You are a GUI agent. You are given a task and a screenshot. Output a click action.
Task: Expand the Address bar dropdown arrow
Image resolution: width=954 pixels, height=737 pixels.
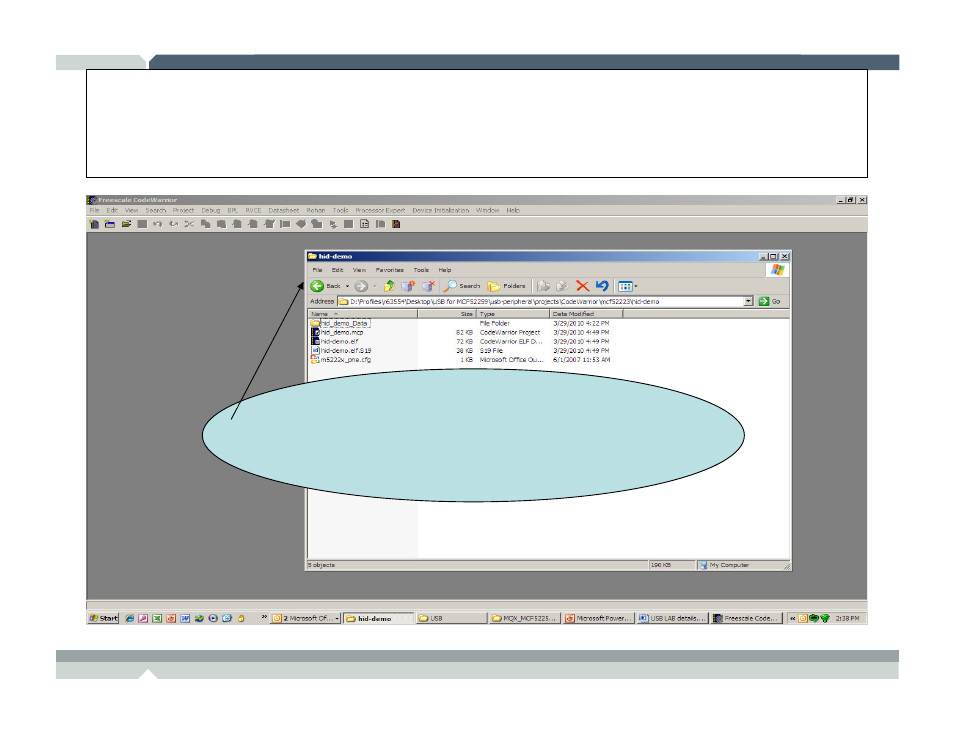coord(747,301)
